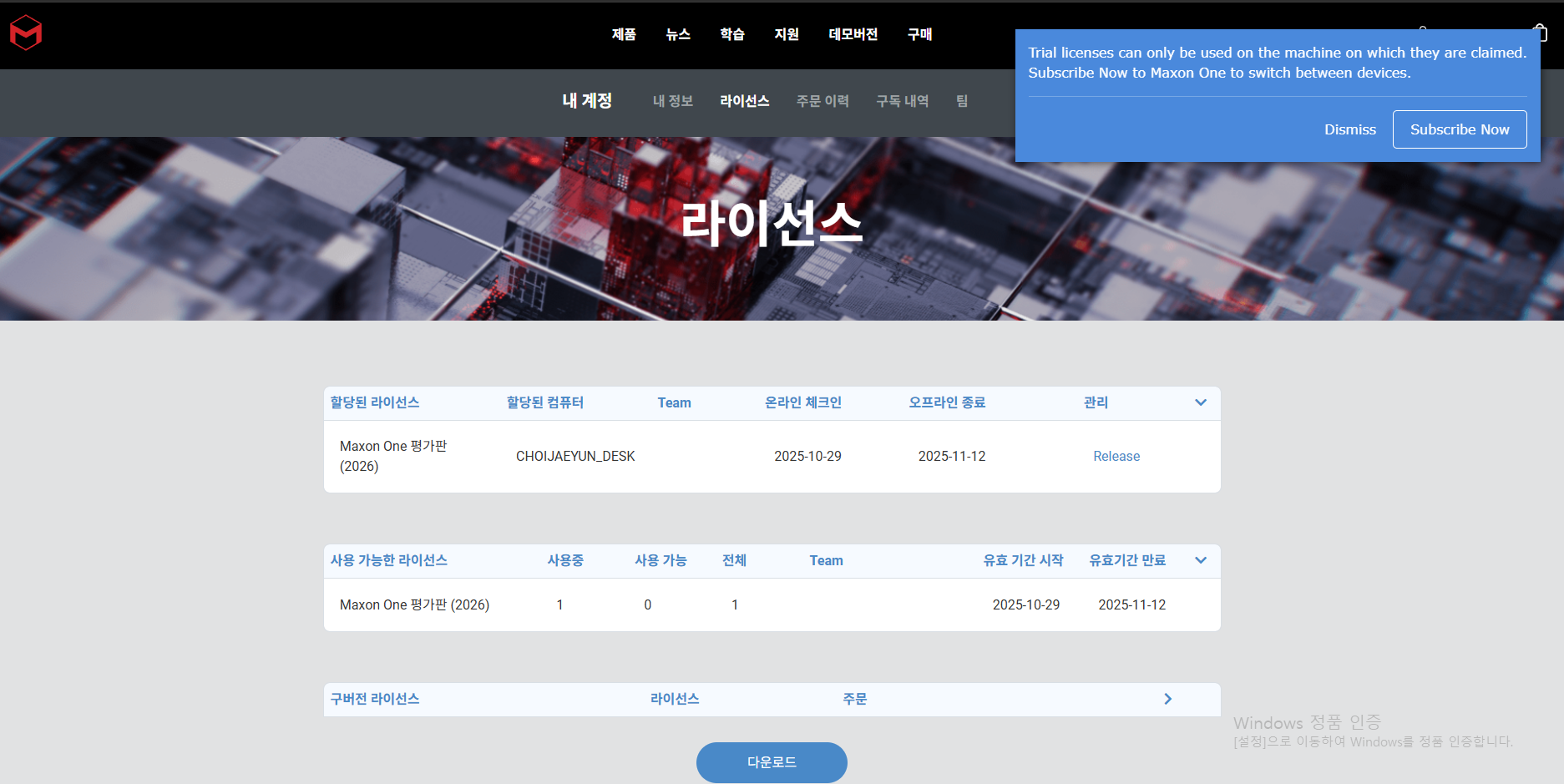This screenshot has height=784, width=1564.
Task: Go to the 학습 menu item
Action: (732, 34)
